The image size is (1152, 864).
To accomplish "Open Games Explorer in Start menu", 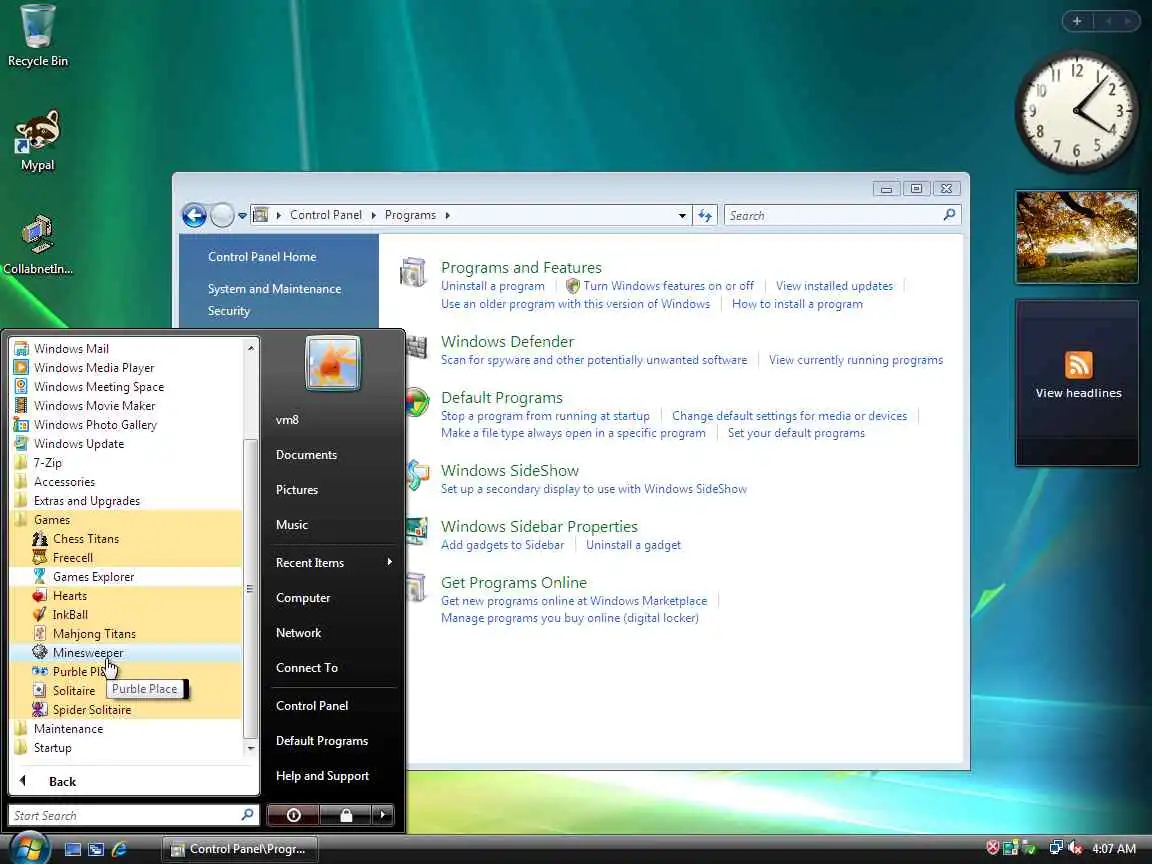I will pos(93,577).
